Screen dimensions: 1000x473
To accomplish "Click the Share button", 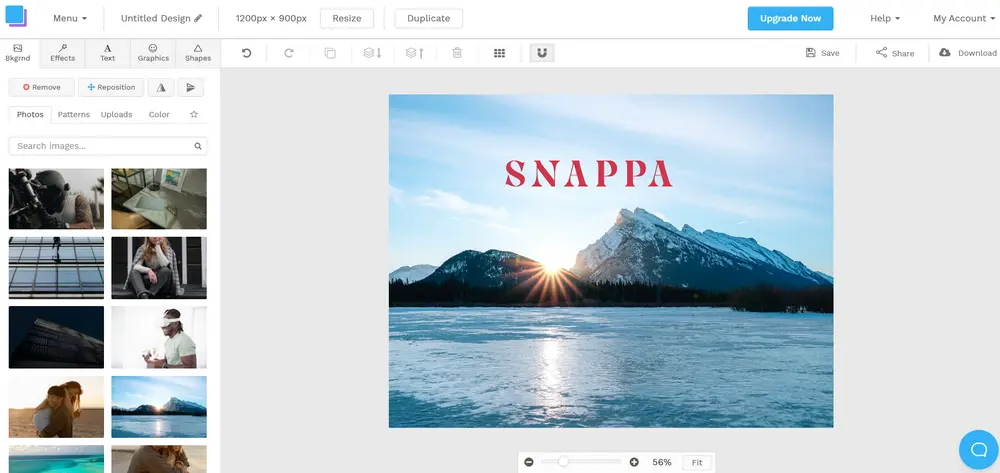I will (x=895, y=53).
